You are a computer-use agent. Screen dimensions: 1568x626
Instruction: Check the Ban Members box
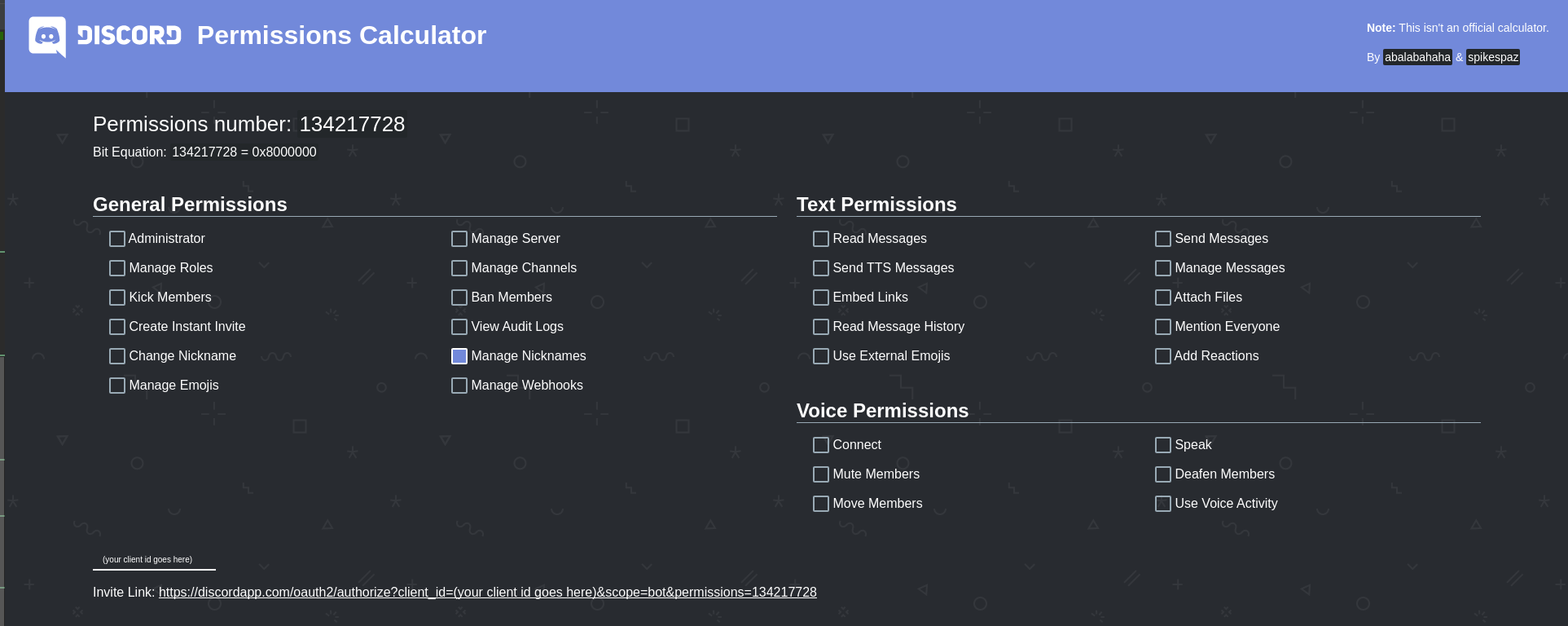click(x=459, y=298)
